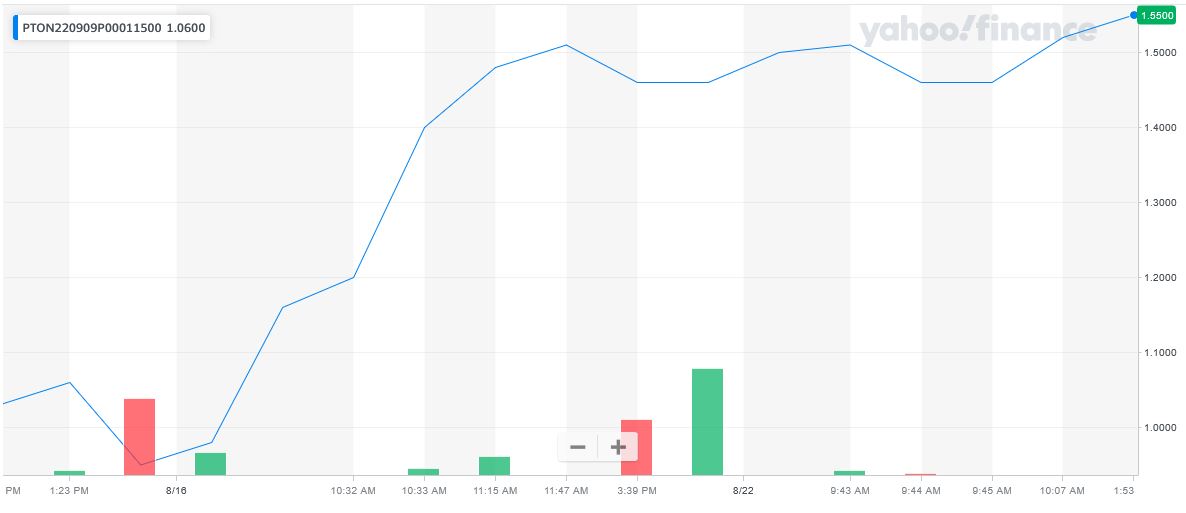1186x513 pixels.
Task: Click the 11:47 AM time axis label
Action: 566,491
